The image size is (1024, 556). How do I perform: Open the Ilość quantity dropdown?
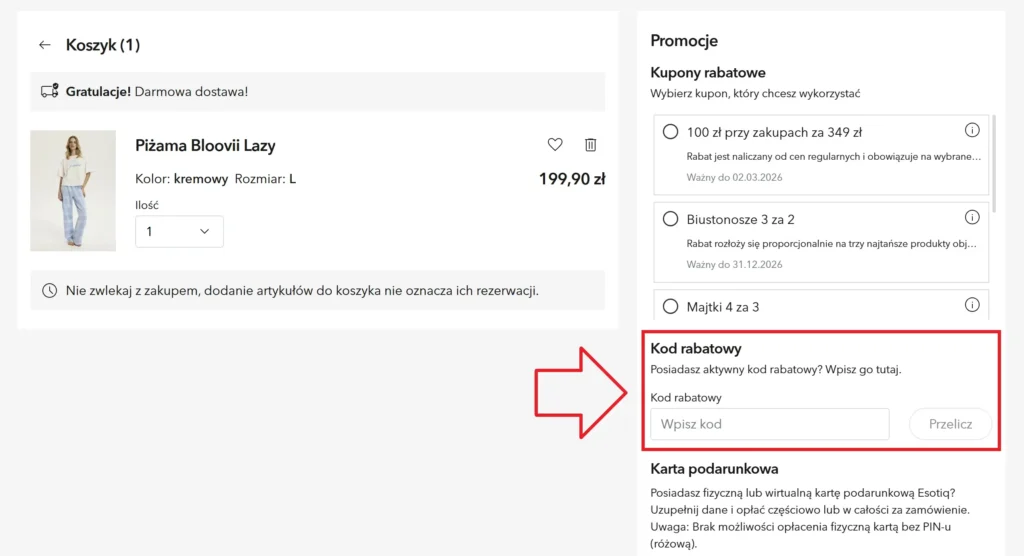179,231
